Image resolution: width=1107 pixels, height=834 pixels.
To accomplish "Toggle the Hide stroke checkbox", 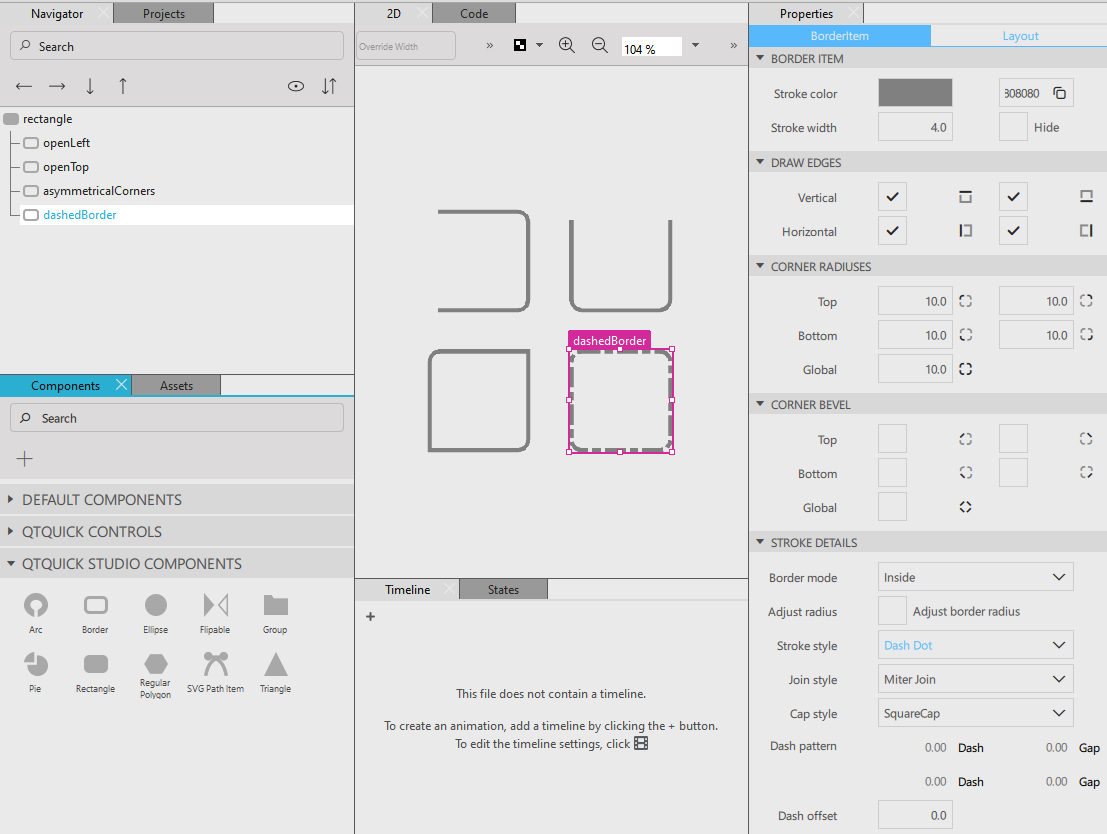I will pyautogui.click(x=1013, y=127).
